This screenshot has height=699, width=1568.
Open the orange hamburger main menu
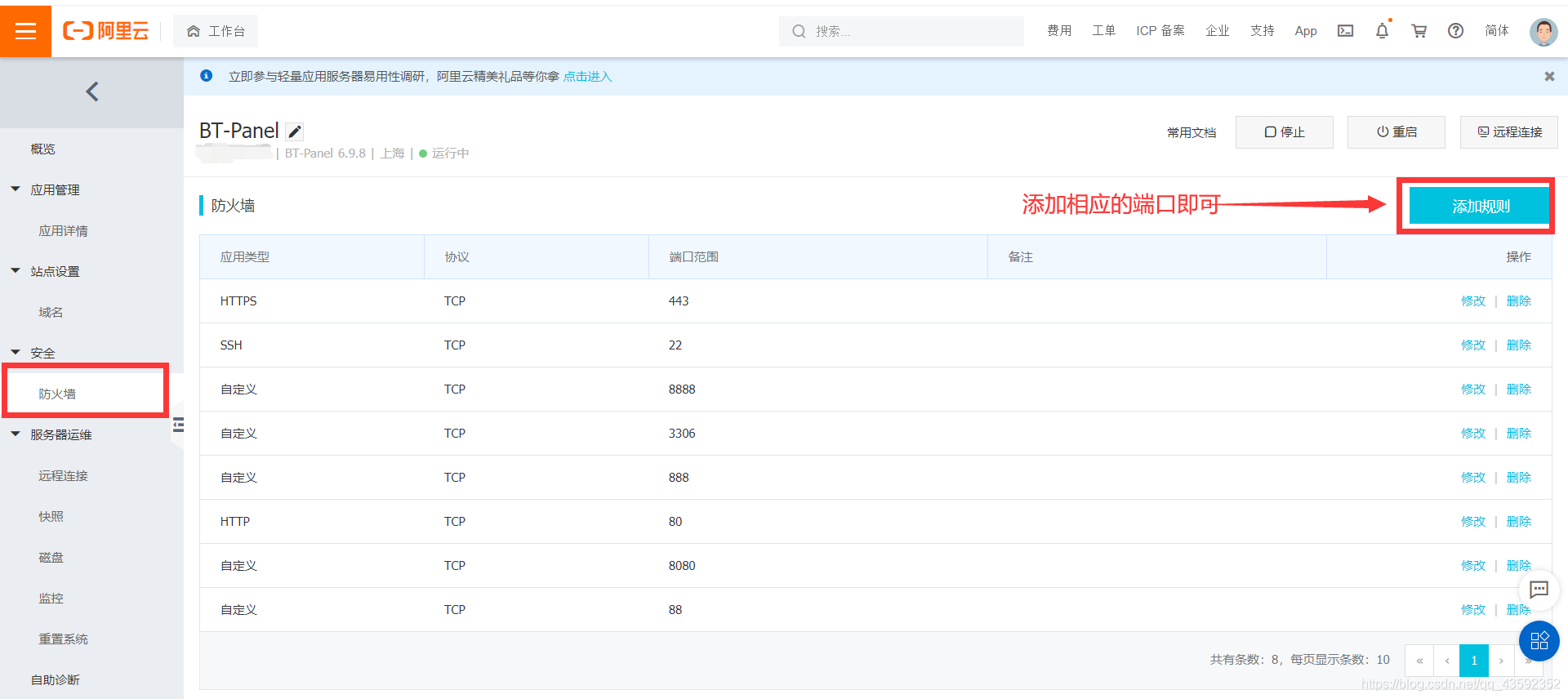click(25, 31)
